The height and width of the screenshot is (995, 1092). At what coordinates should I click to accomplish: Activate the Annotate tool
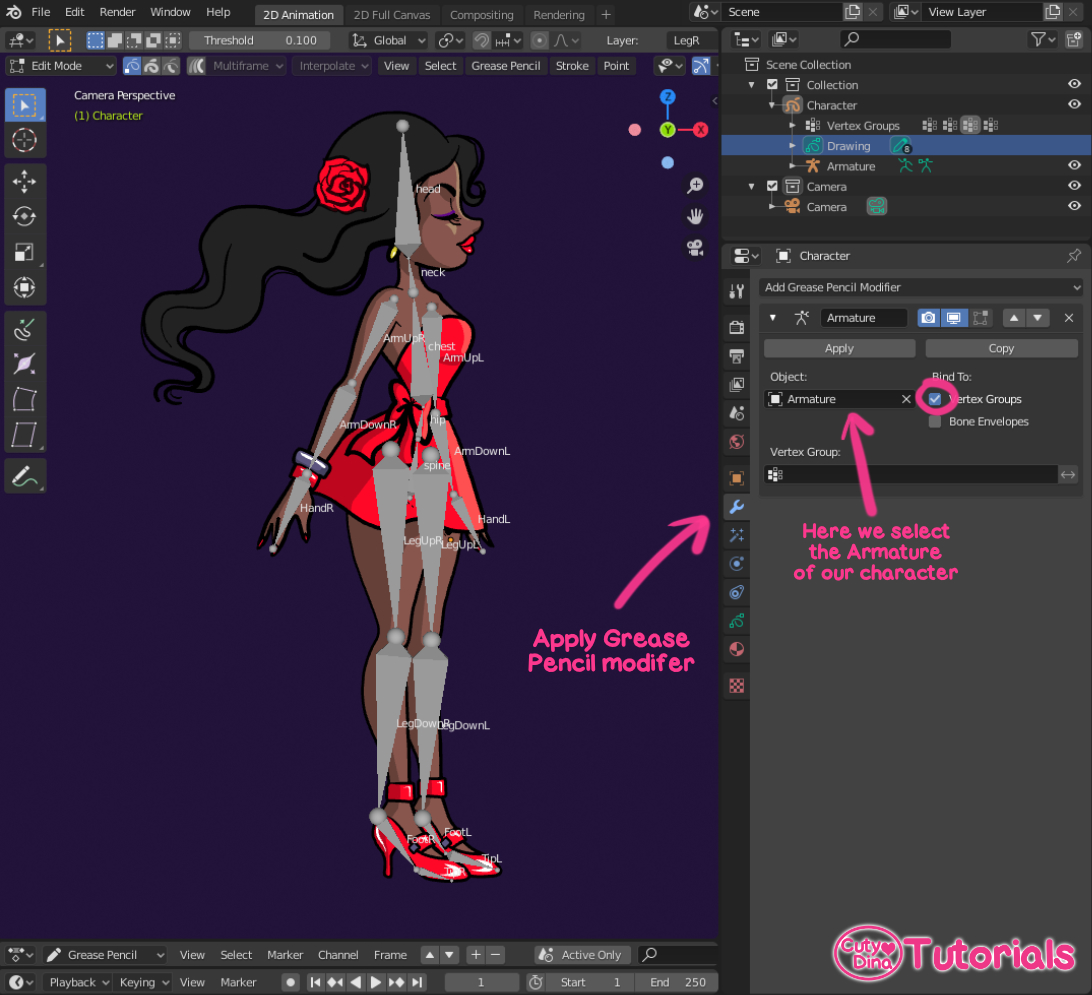[24, 475]
